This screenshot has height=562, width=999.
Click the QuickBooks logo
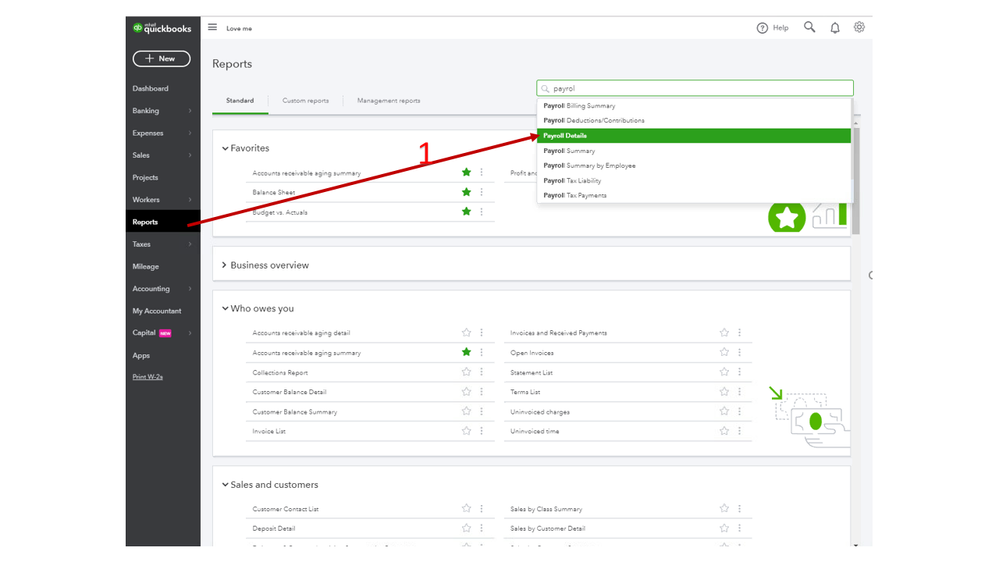pyautogui.click(x=162, y=28)
